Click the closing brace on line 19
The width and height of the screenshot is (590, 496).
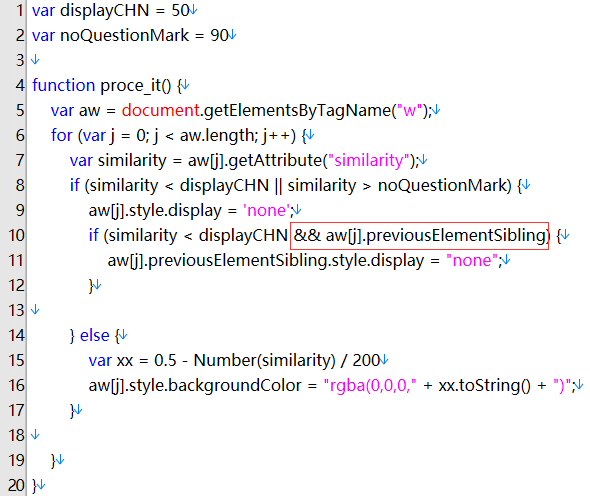click(x=53, y=460)
